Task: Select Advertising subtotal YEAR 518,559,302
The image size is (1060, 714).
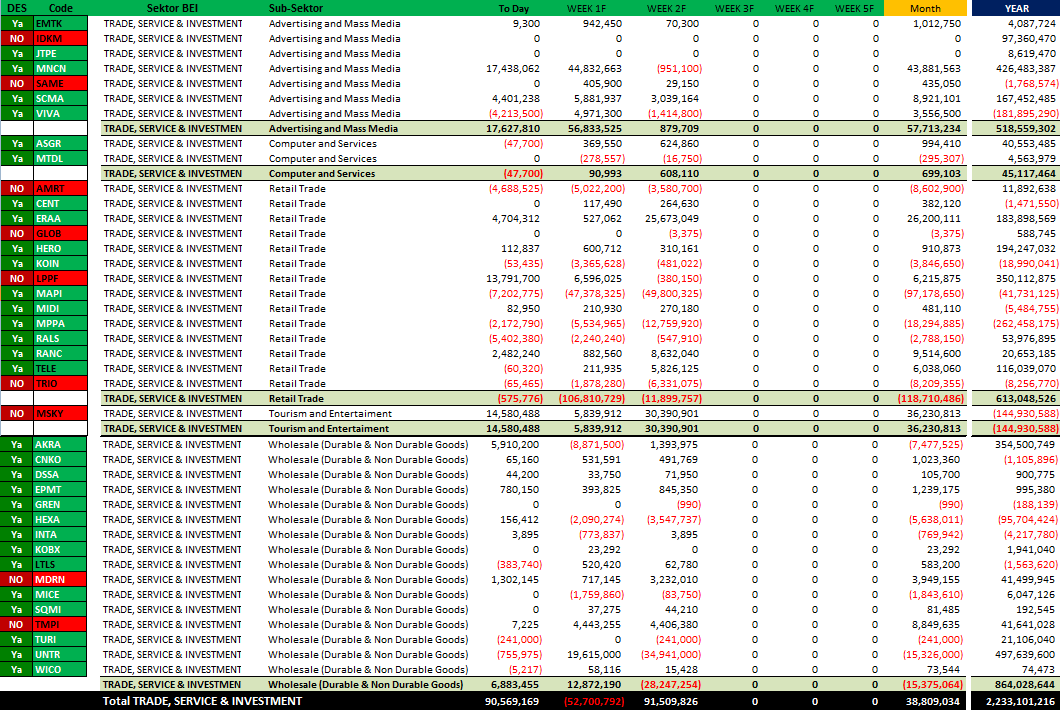Action: [1026, 128]
